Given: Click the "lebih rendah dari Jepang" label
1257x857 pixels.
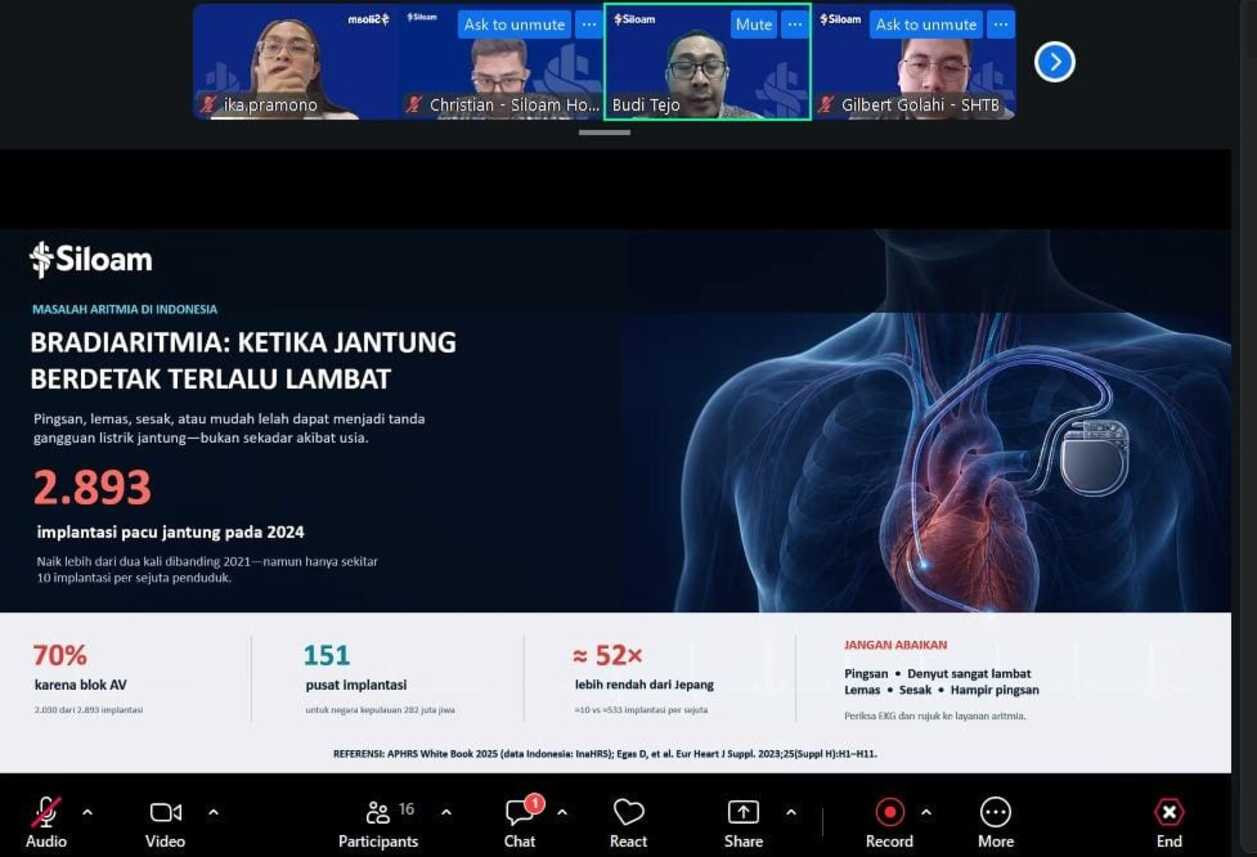Looking at the screenshot, I should (x=644, y=685).
